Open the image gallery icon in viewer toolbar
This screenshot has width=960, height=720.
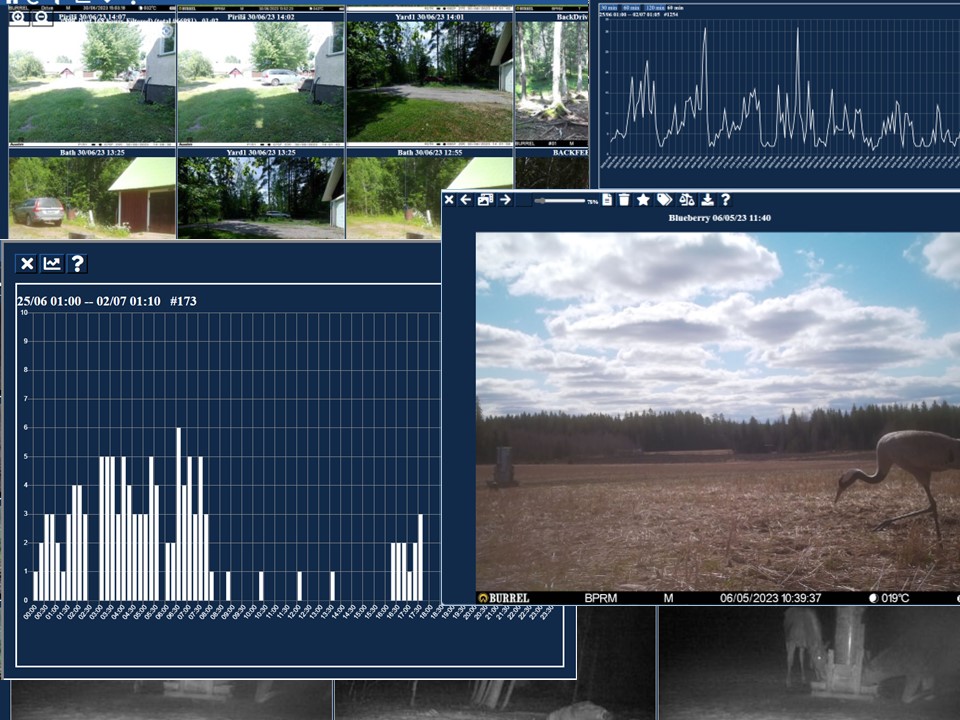point(485,200)
